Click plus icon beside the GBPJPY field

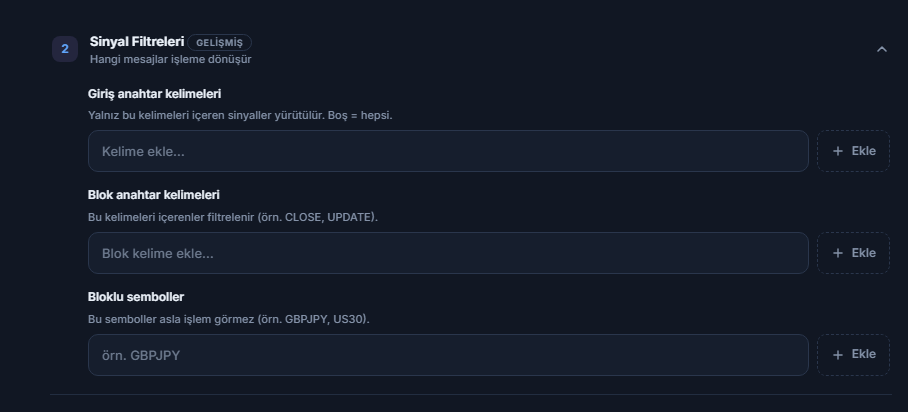tap(837, 355)
